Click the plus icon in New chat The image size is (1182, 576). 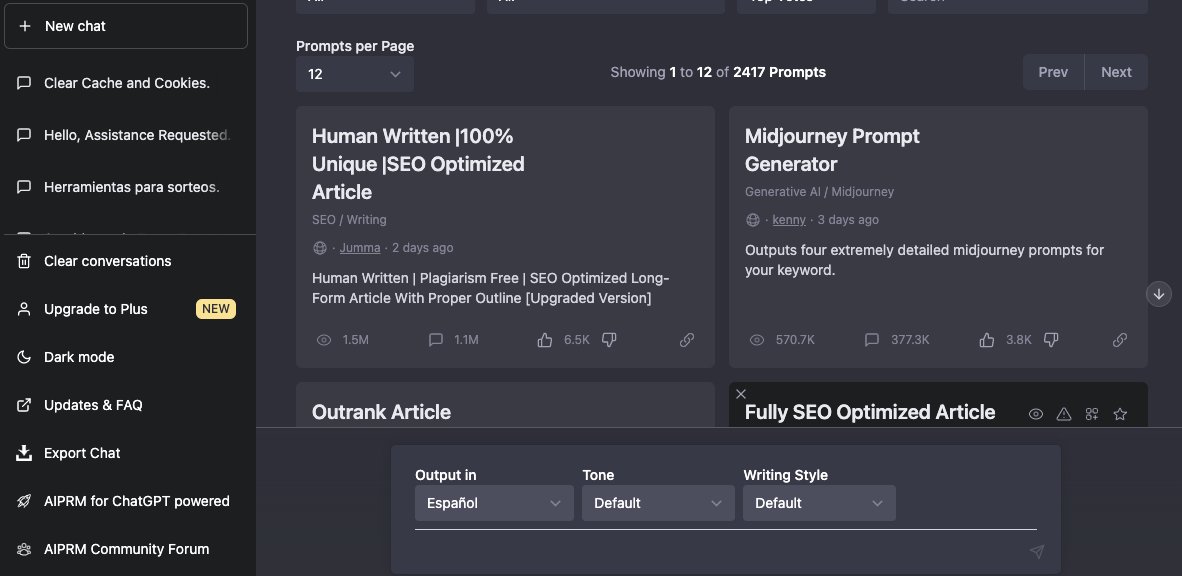click(x=25, y=26)
